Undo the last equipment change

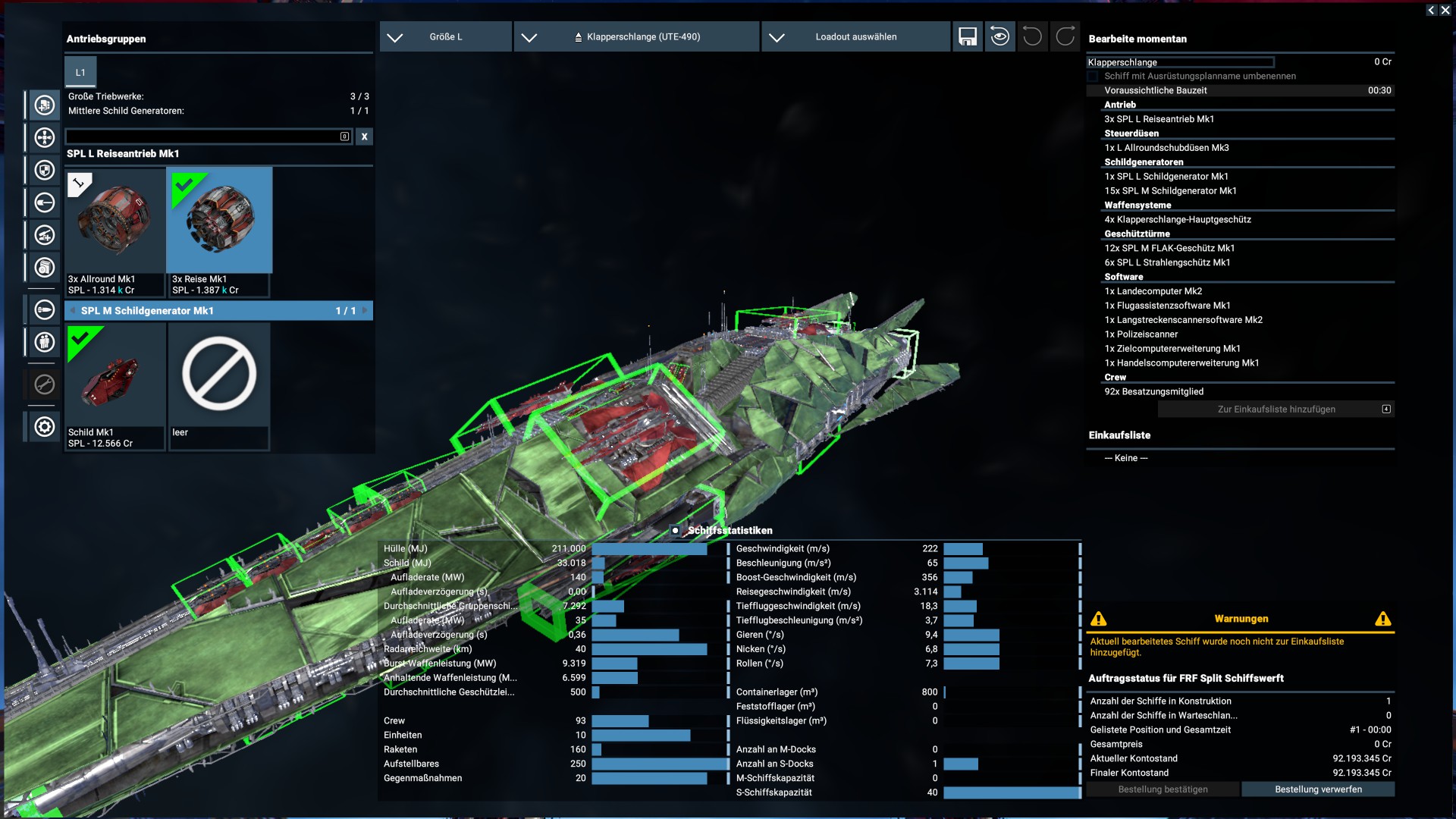tap(1032, 36)
